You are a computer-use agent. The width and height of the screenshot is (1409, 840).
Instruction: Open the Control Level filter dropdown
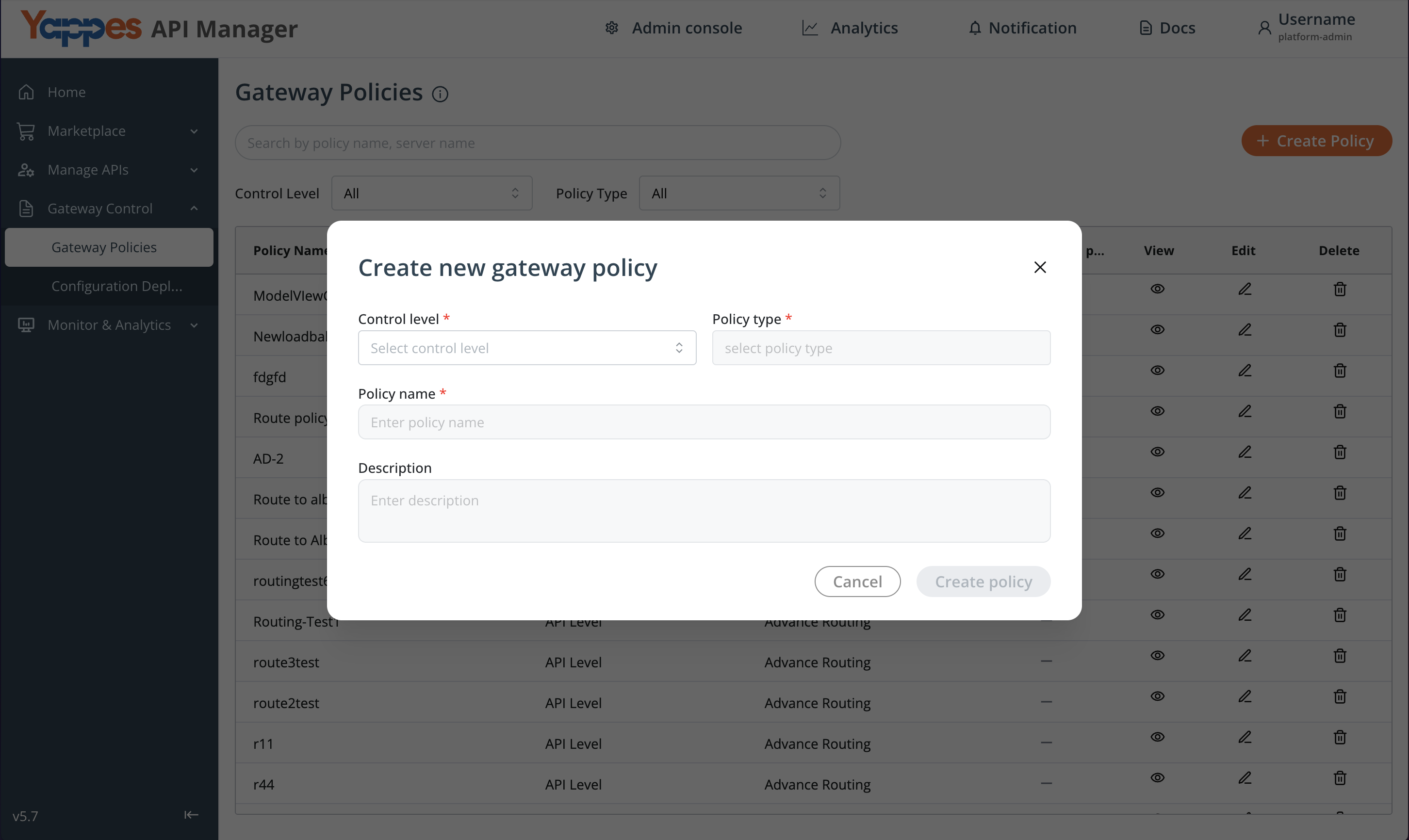[x=431, y=193]
